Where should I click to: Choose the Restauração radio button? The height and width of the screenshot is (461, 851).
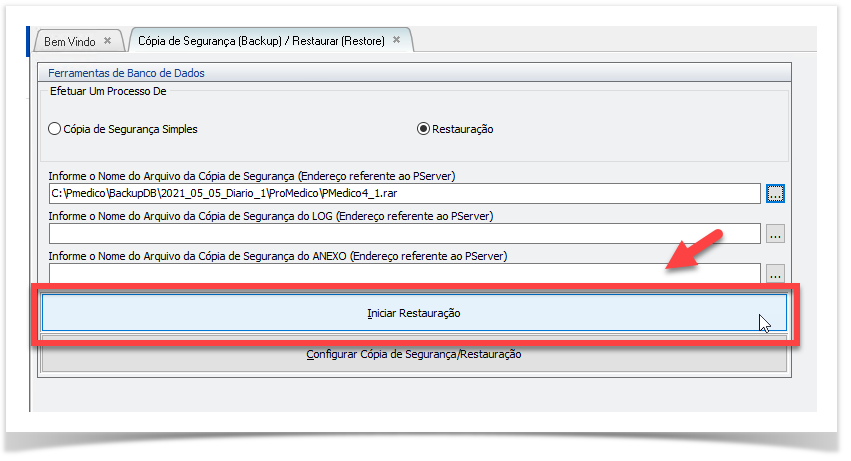tap(423, 129)
